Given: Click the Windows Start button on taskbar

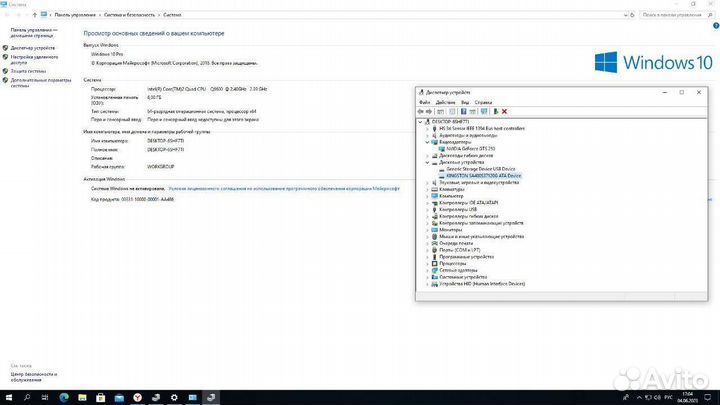Looking at the screenshot, I should tap(7, 397).
